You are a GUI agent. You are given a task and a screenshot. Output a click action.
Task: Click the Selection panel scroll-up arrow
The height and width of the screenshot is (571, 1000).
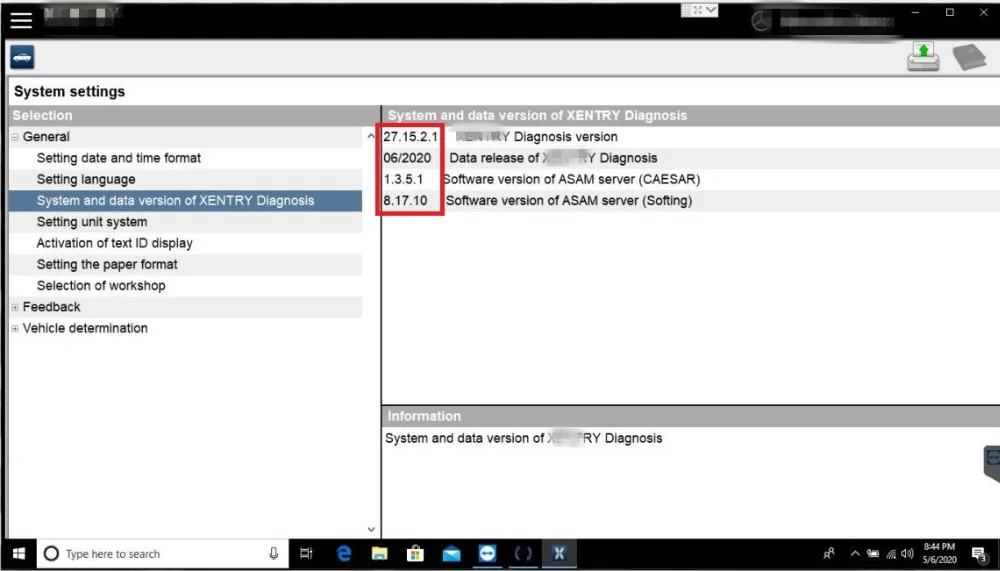371,136
